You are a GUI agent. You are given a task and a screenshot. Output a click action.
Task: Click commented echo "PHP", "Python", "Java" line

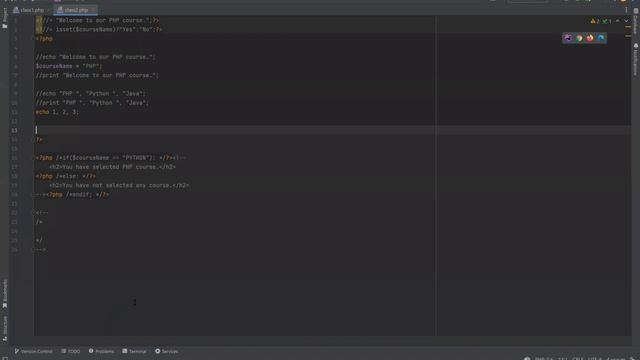[x=90, y=93]
